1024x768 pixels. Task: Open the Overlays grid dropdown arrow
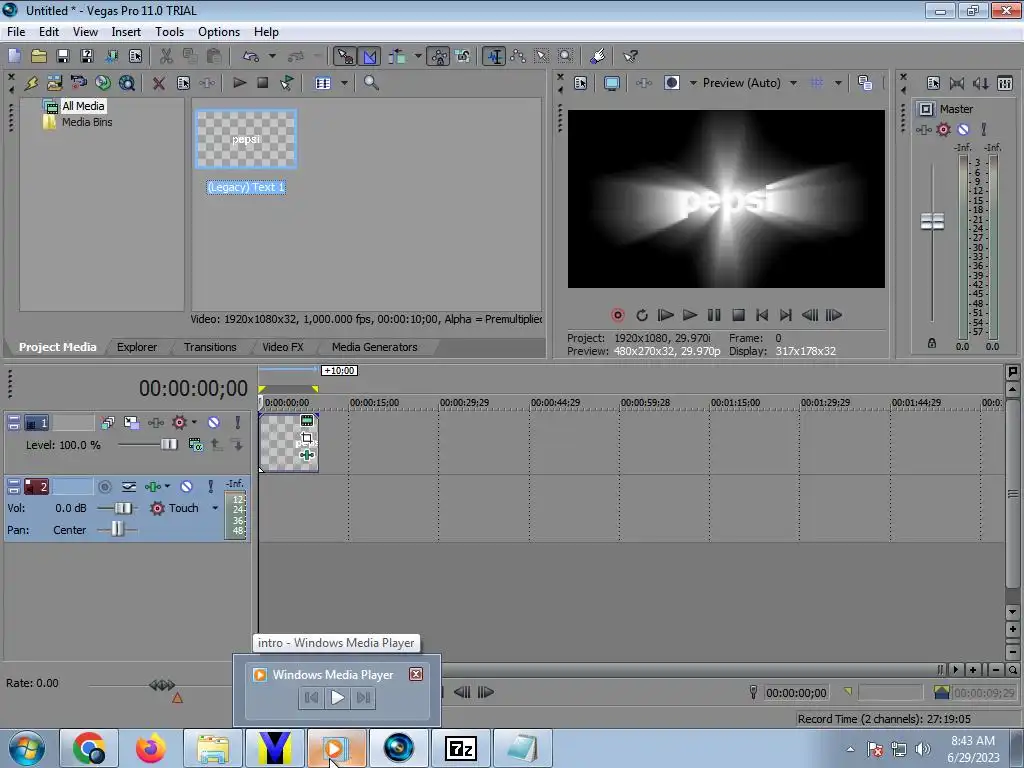(838, 83)
